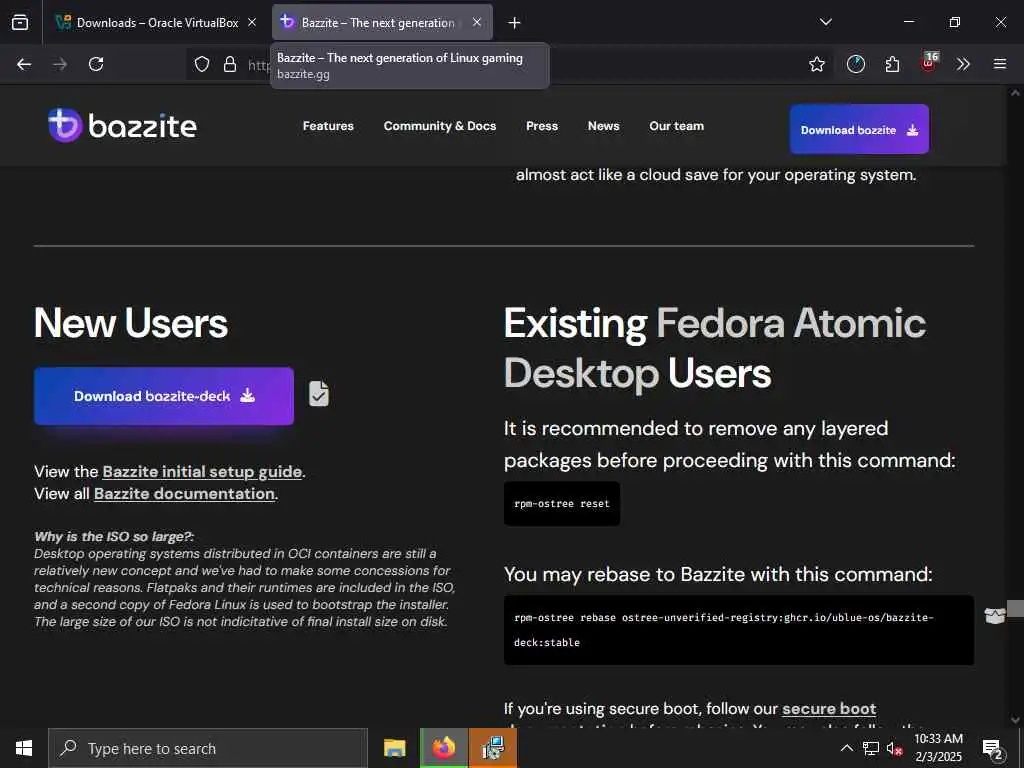The height and width of the screenshot is (768, 1024).
Task: Open the notification center icon
Action: [x=993, y=749]
